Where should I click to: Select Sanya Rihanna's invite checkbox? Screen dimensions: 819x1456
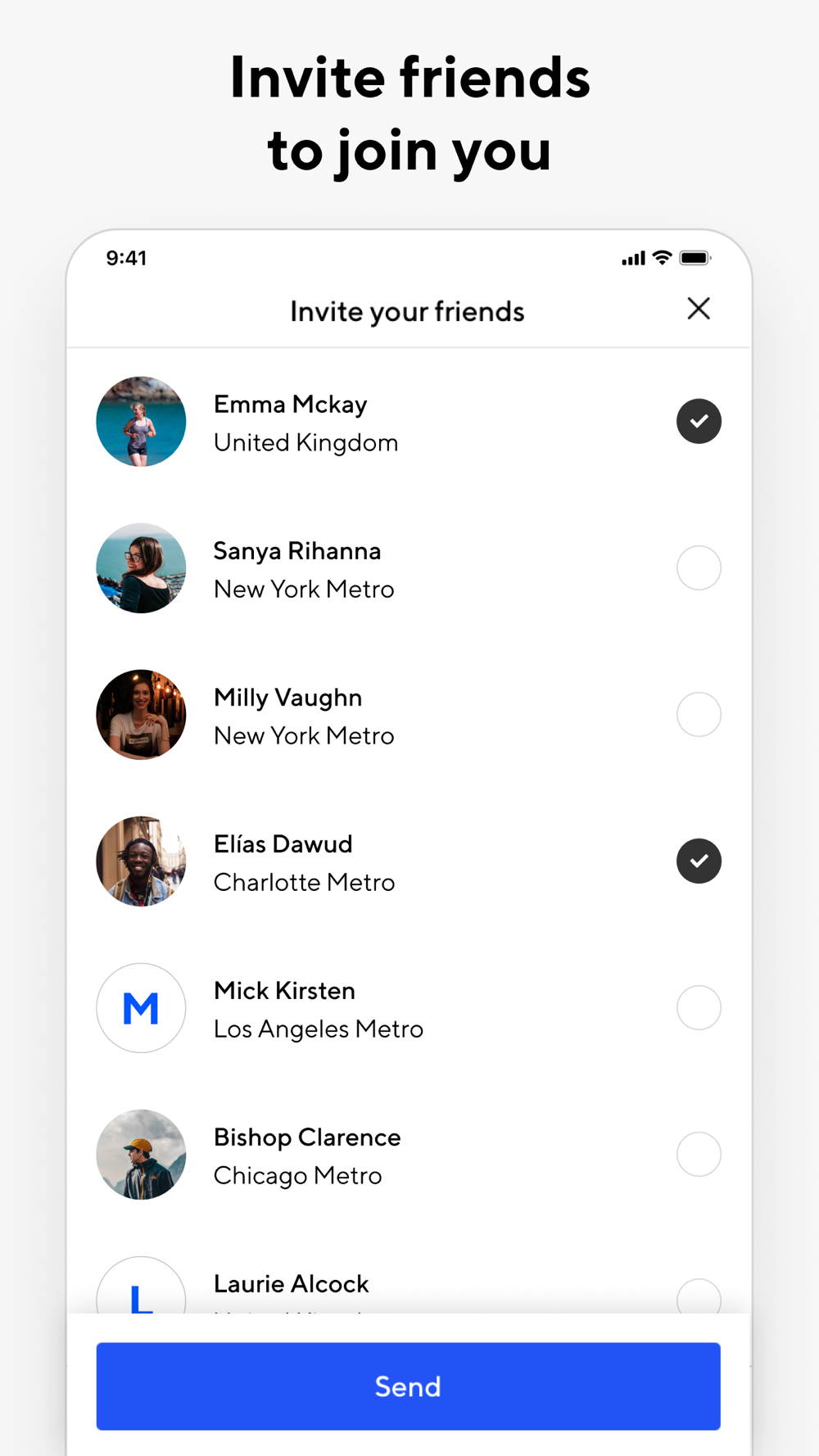tap(699, 567)
